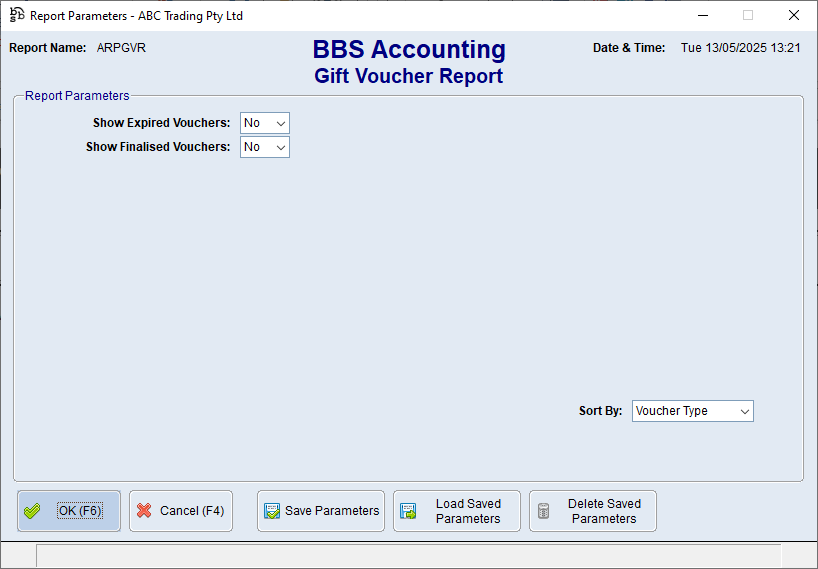This screenshot has height=569, width=818.
Task: Click the 'No' value for Show Expired Vouchers
Action: (252, 123)
